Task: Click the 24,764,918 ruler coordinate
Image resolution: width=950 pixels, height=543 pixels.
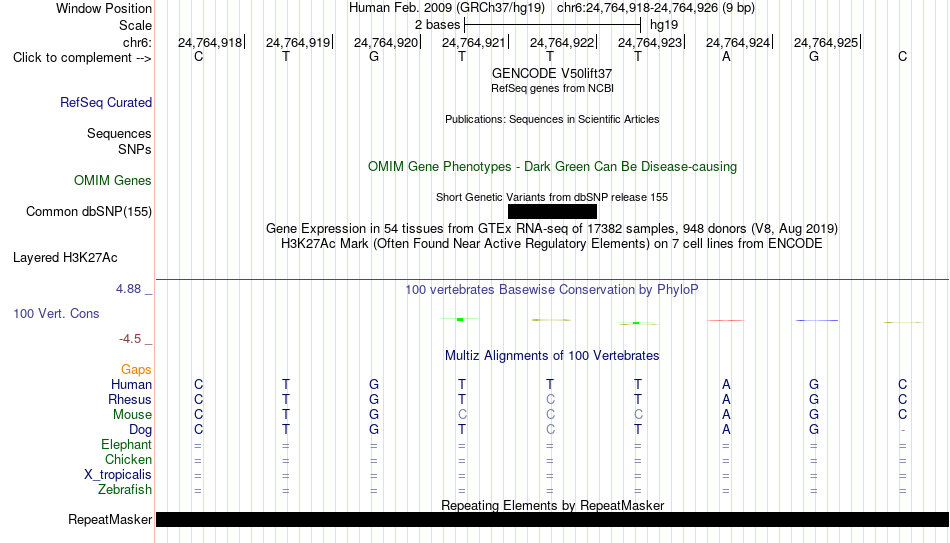Action: 210,42
